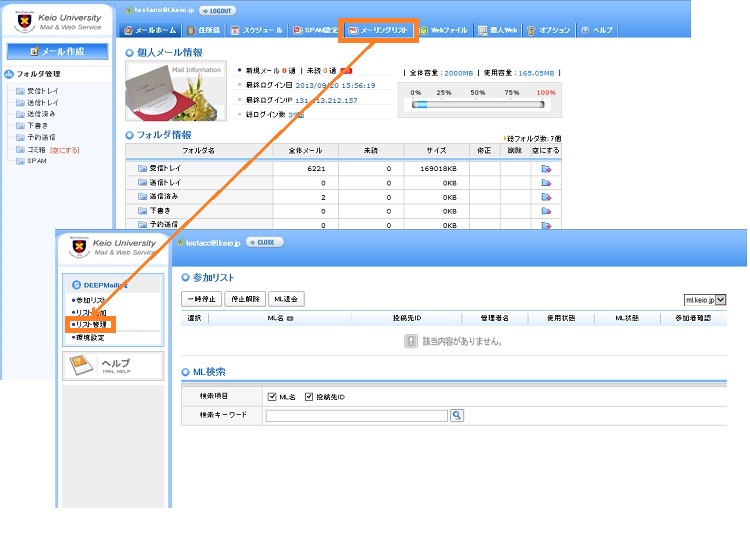Open 受信トレイ folder in the sidebar tree
750x533 pixels.
[x=40, y=91]
